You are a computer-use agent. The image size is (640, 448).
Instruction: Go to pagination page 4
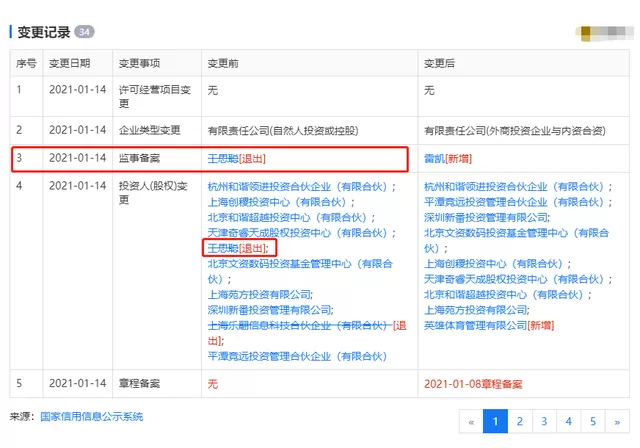[569, 421]
